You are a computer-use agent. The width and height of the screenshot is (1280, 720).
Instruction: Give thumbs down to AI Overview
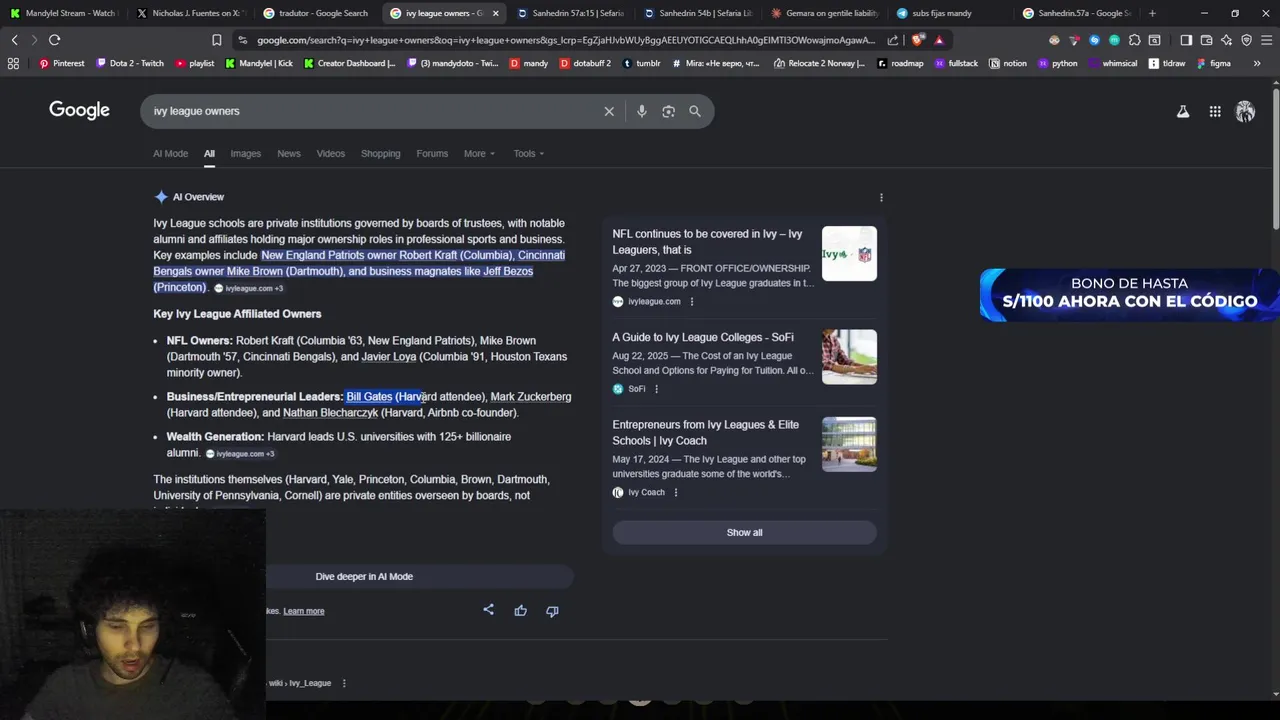click(x=552, y=610)
